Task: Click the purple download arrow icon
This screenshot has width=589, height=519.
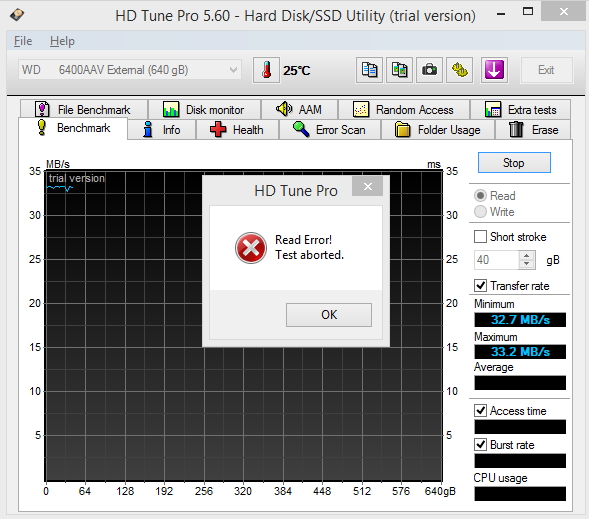Action: (x=494, y=70)
